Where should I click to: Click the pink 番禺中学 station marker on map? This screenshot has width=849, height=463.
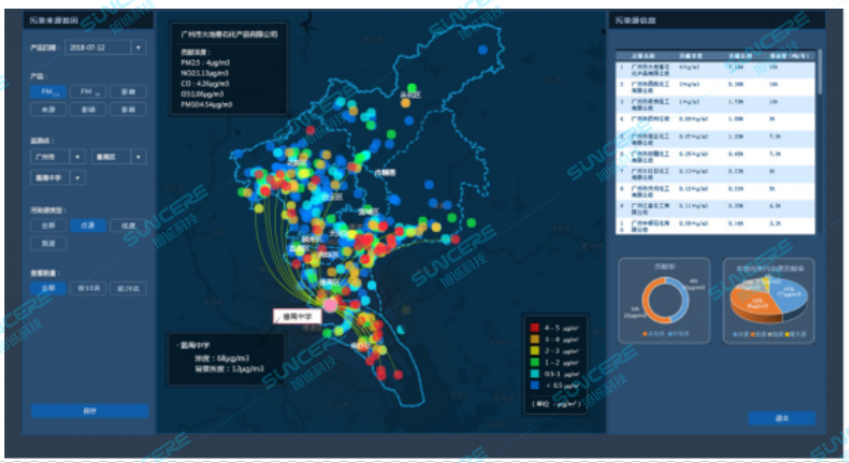click(x=329, y=303)
